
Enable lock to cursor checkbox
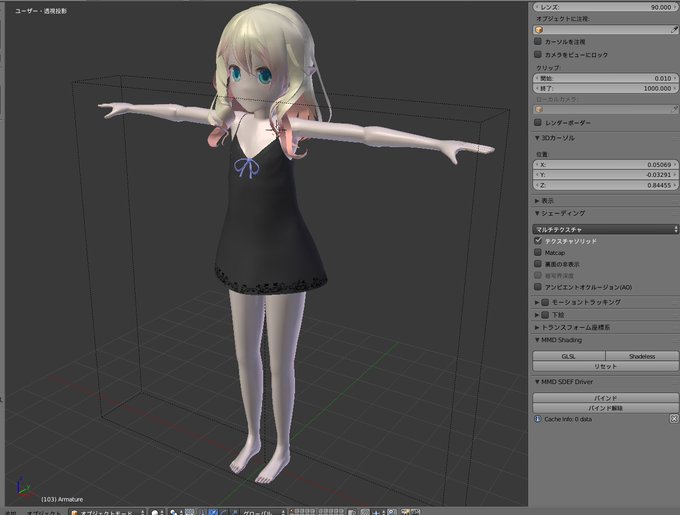point(538,41)
